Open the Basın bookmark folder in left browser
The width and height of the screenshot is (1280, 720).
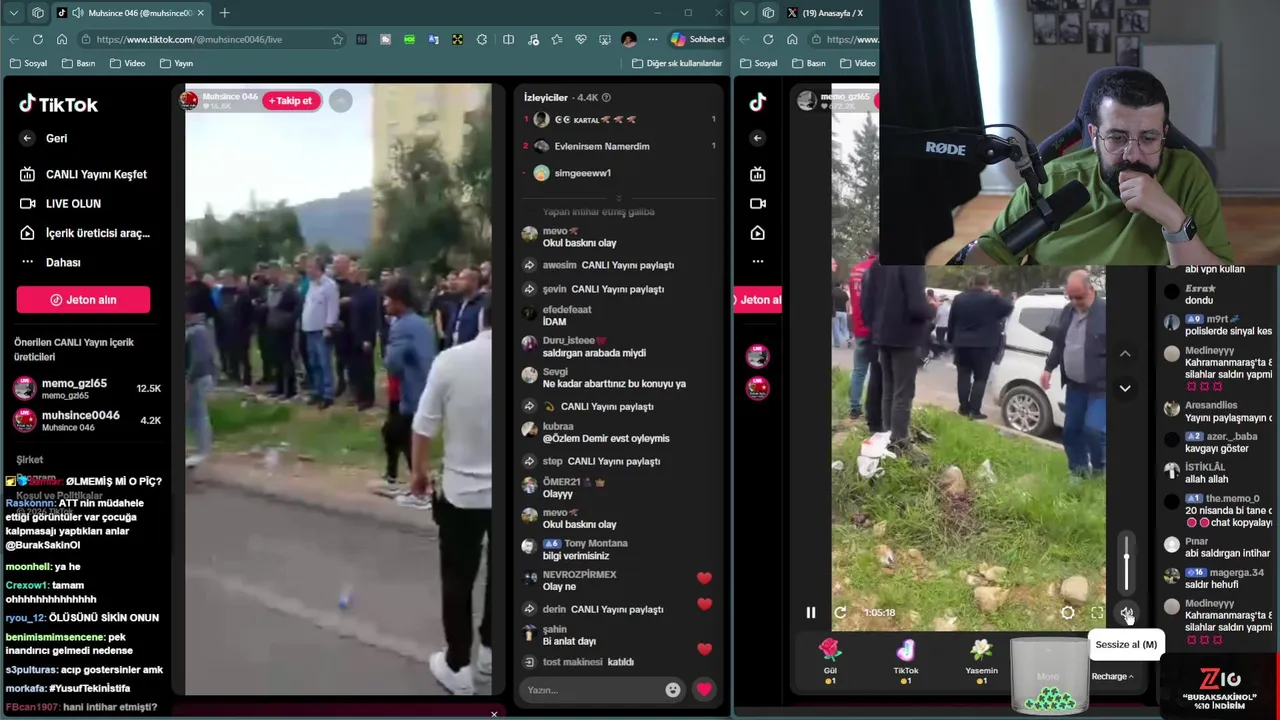(x=78, y=63)
